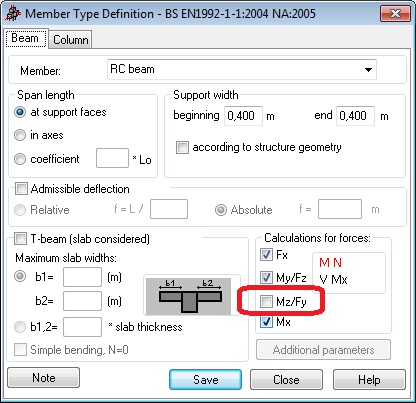Toggle Simple bending, N=0 checkbox
Image resolution: width=416 pixels, height=403 pixels.
point(20,350)
